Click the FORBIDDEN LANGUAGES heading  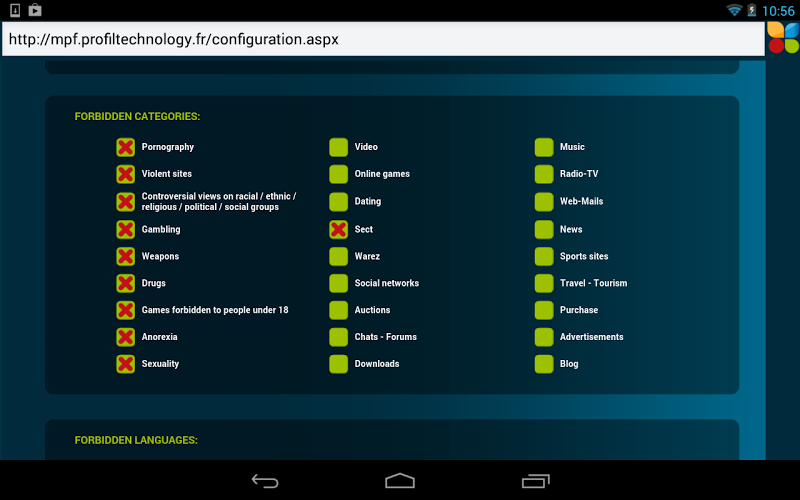click(136, 440)
